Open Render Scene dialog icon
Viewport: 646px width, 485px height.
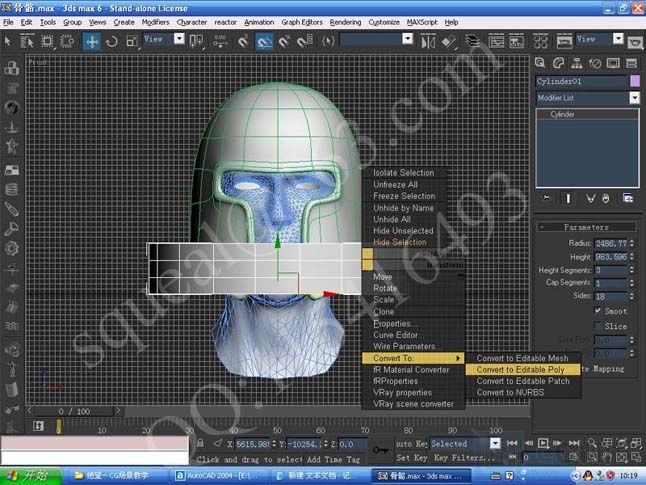[x=564, y=41]
